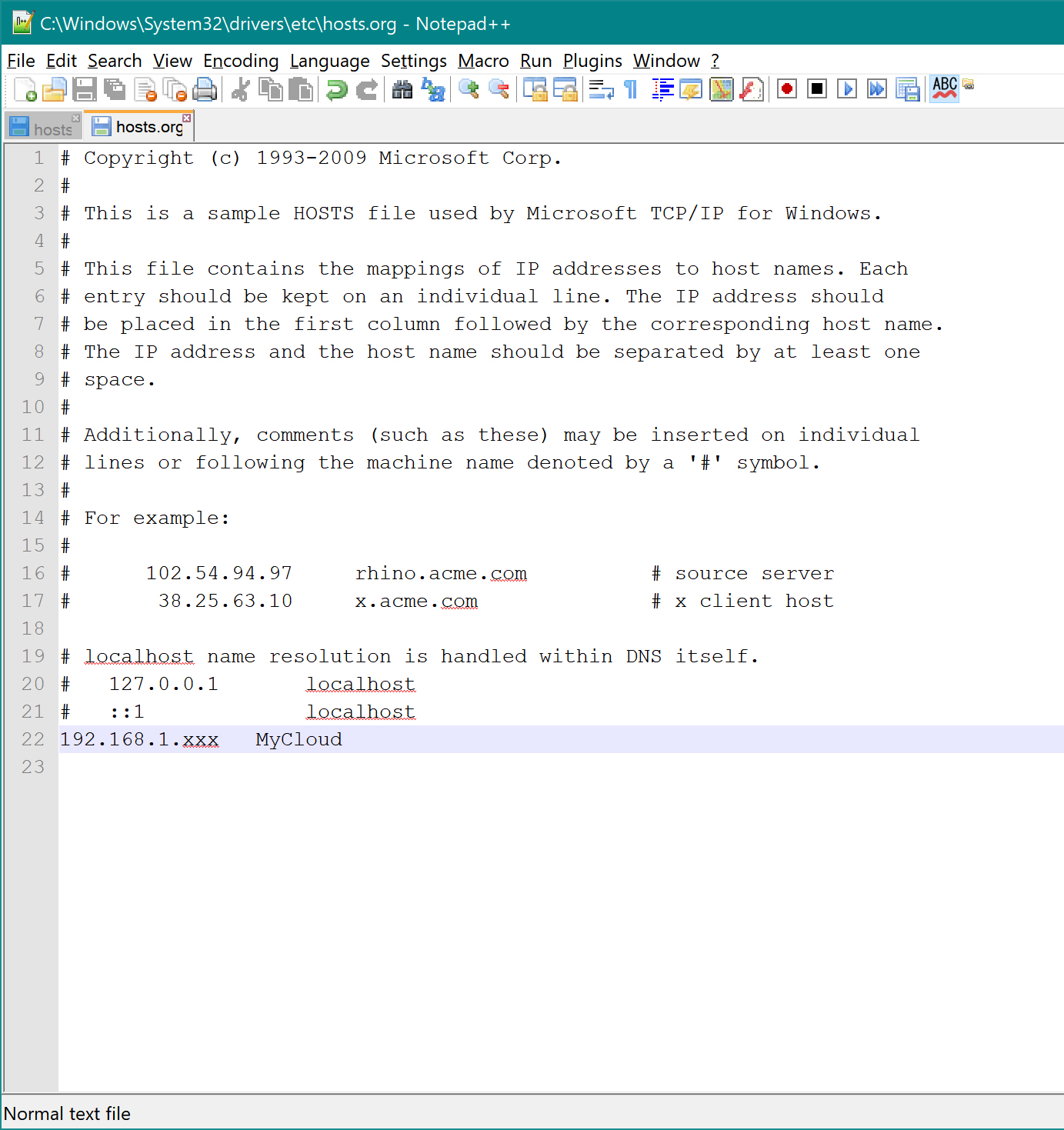
Task: Click the Close All documents icon
Action: point(175,90)
